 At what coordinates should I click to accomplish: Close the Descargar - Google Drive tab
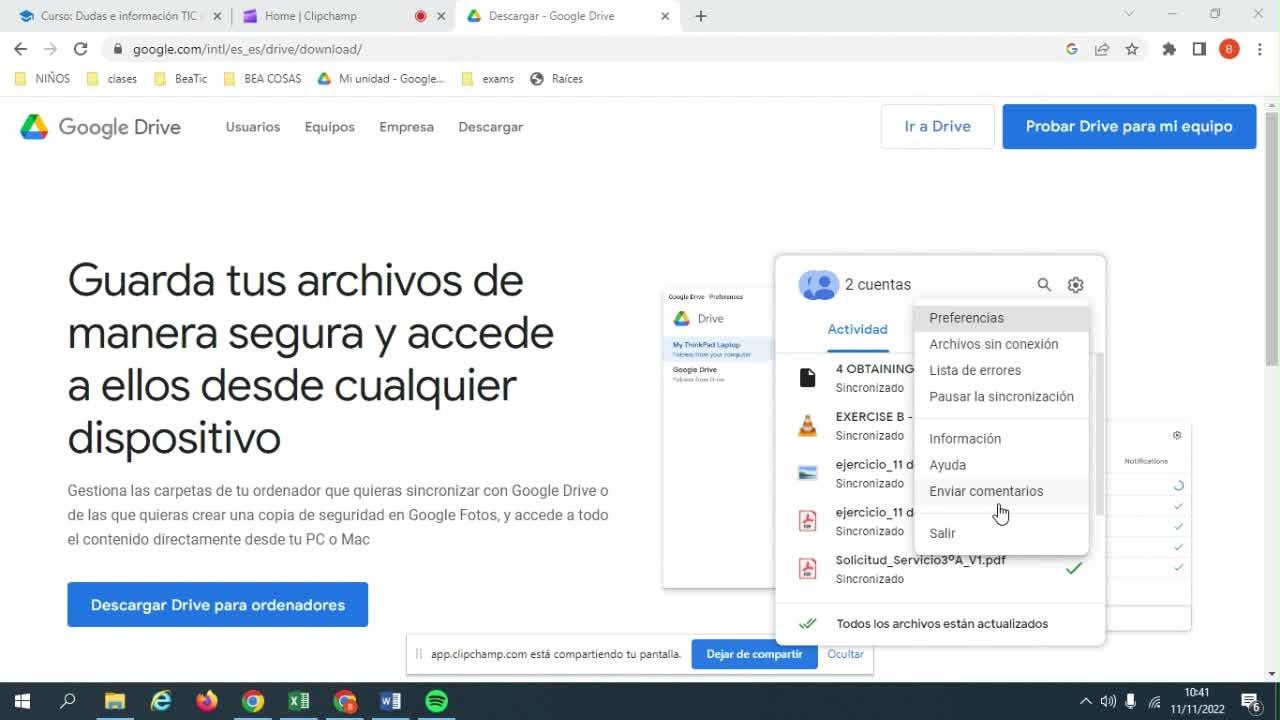(665, 16)
